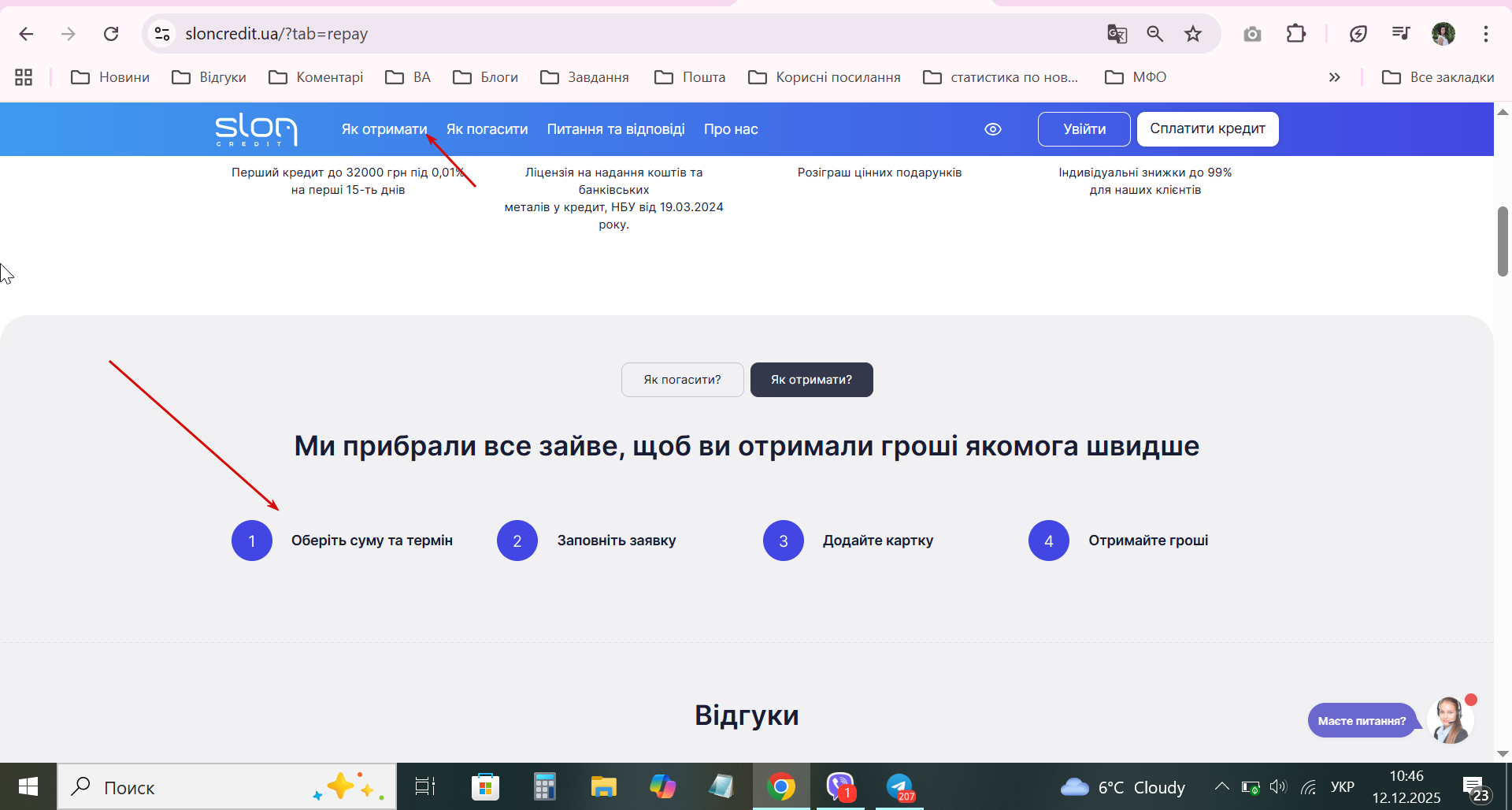Open the Про нас navigation item

tap(731, 129)
